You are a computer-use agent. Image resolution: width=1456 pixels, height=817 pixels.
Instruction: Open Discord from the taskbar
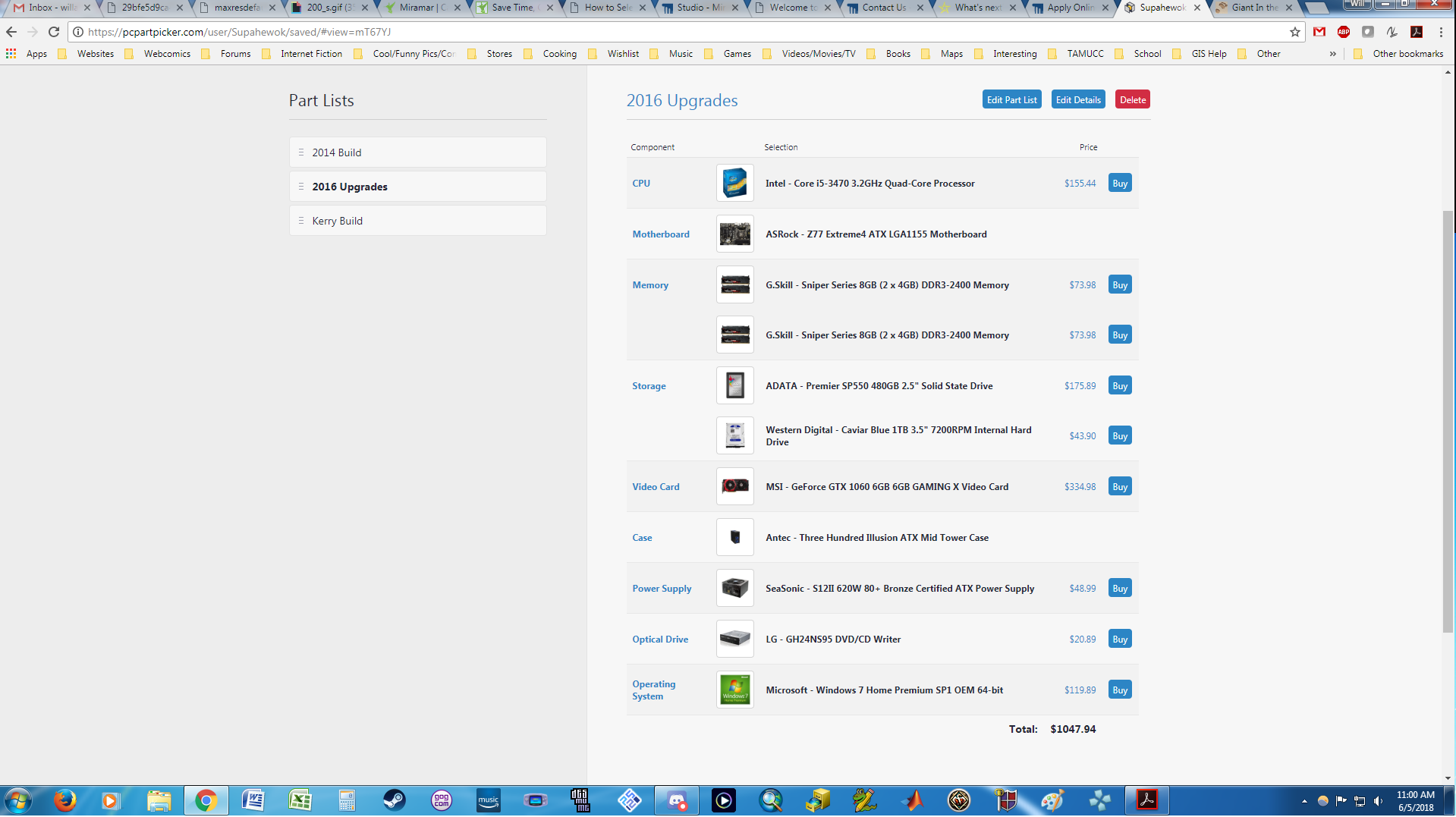677,800
